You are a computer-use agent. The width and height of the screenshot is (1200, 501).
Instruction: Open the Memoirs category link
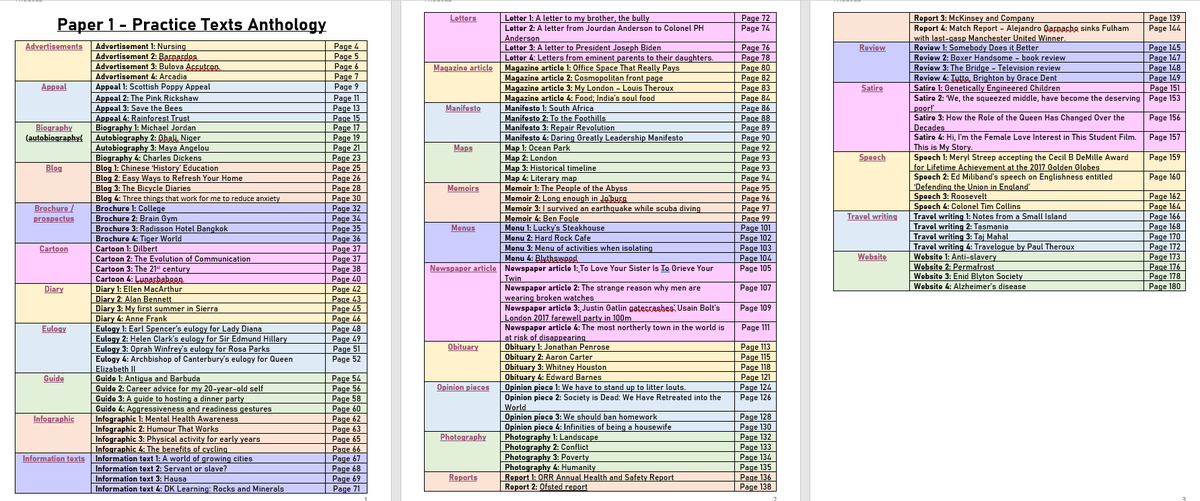[x=463, y=187]
